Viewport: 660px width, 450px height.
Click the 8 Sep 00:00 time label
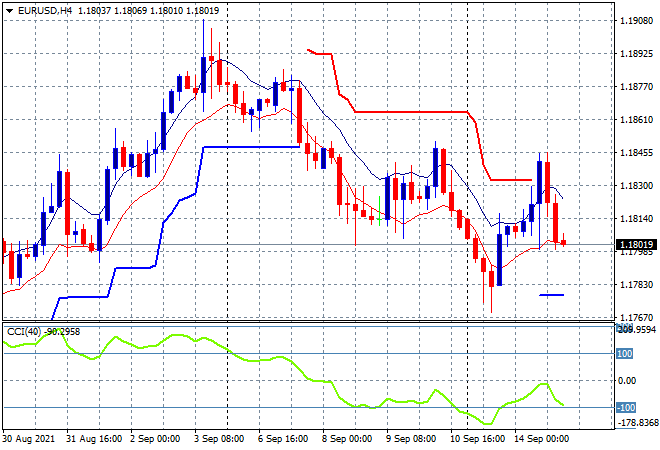coord(347,439)
